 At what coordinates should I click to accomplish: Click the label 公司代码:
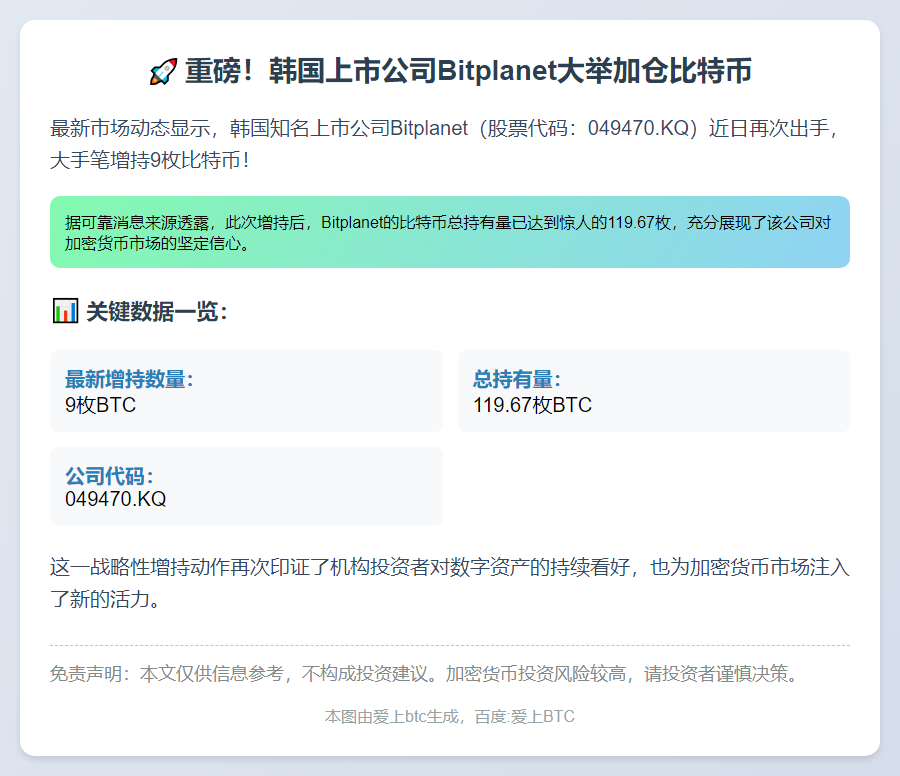click(x=109, y=476)
